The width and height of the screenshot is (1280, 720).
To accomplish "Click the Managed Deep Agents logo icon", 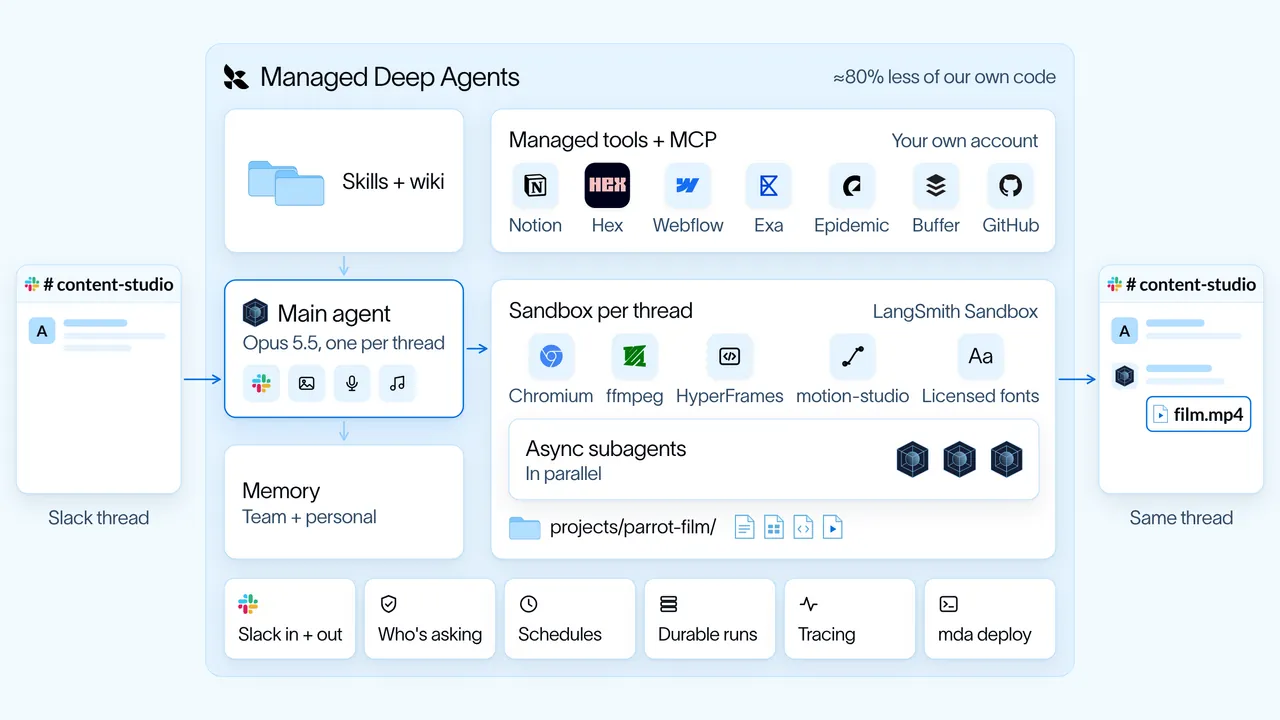I will point(235,77).
